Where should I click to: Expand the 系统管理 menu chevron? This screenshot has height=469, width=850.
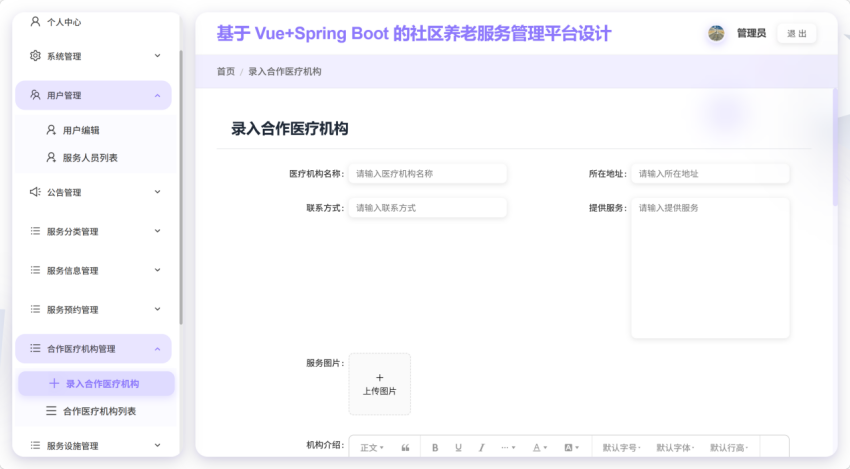coord(157,56)
